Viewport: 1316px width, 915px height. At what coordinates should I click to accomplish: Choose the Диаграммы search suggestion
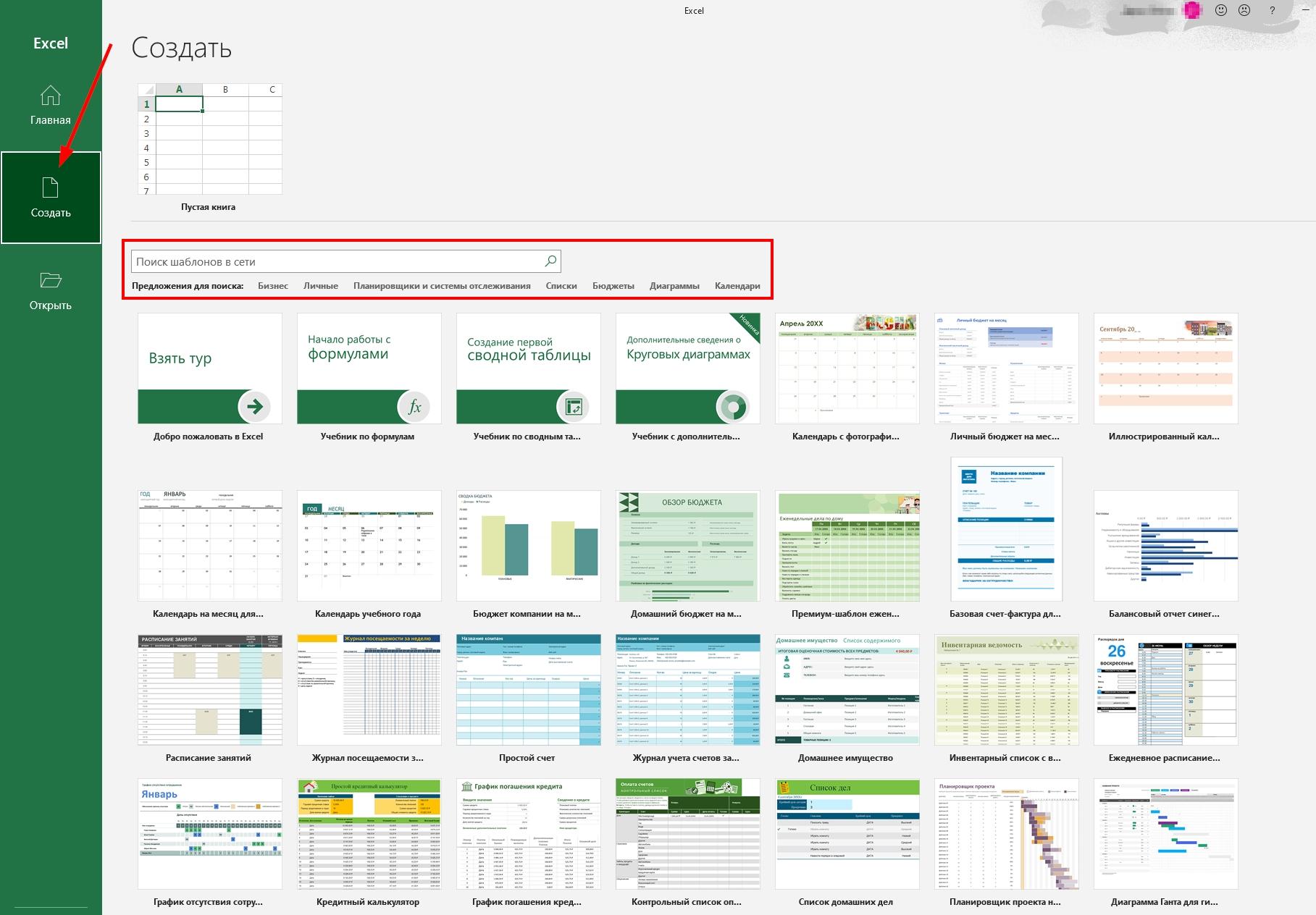click(x=674, y=286)
